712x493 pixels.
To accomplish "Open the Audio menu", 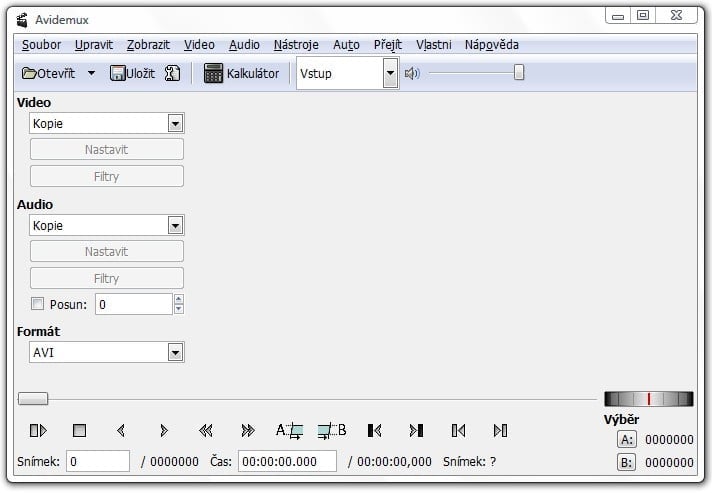I will [x=244, y=45].
